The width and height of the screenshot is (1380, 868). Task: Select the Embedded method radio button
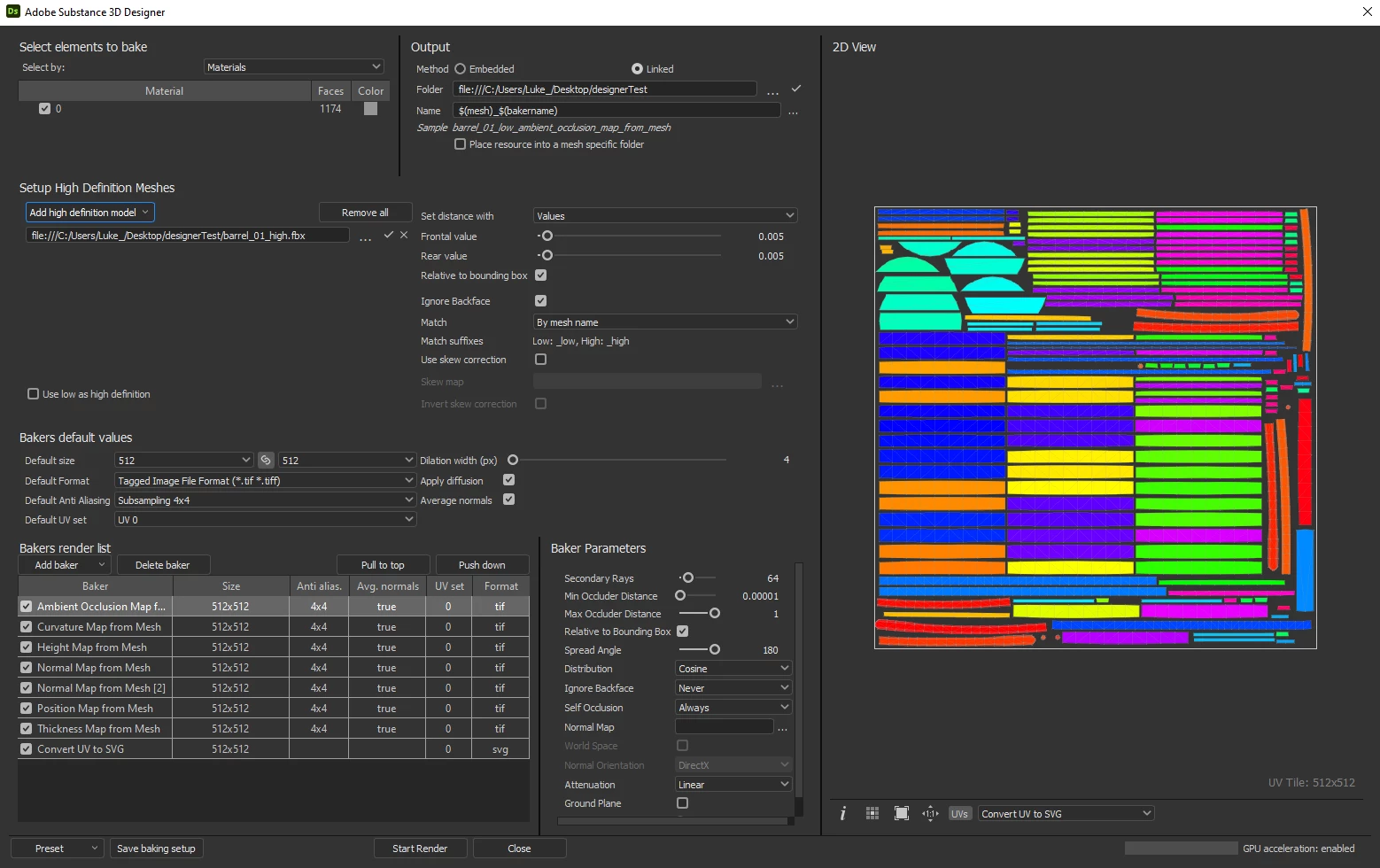pos(460,69)
